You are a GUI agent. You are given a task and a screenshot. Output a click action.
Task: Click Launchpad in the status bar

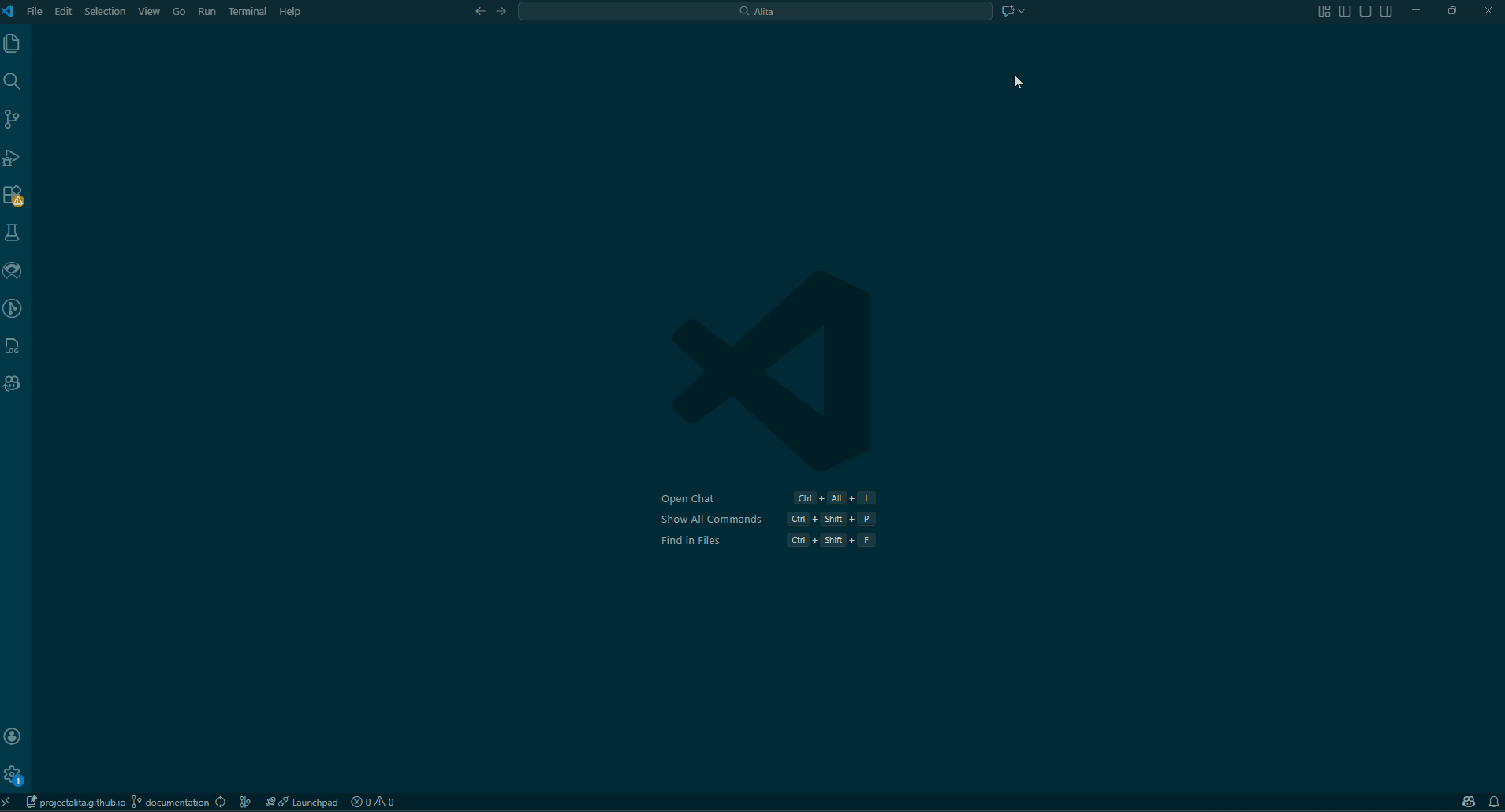tap(309, 802)
